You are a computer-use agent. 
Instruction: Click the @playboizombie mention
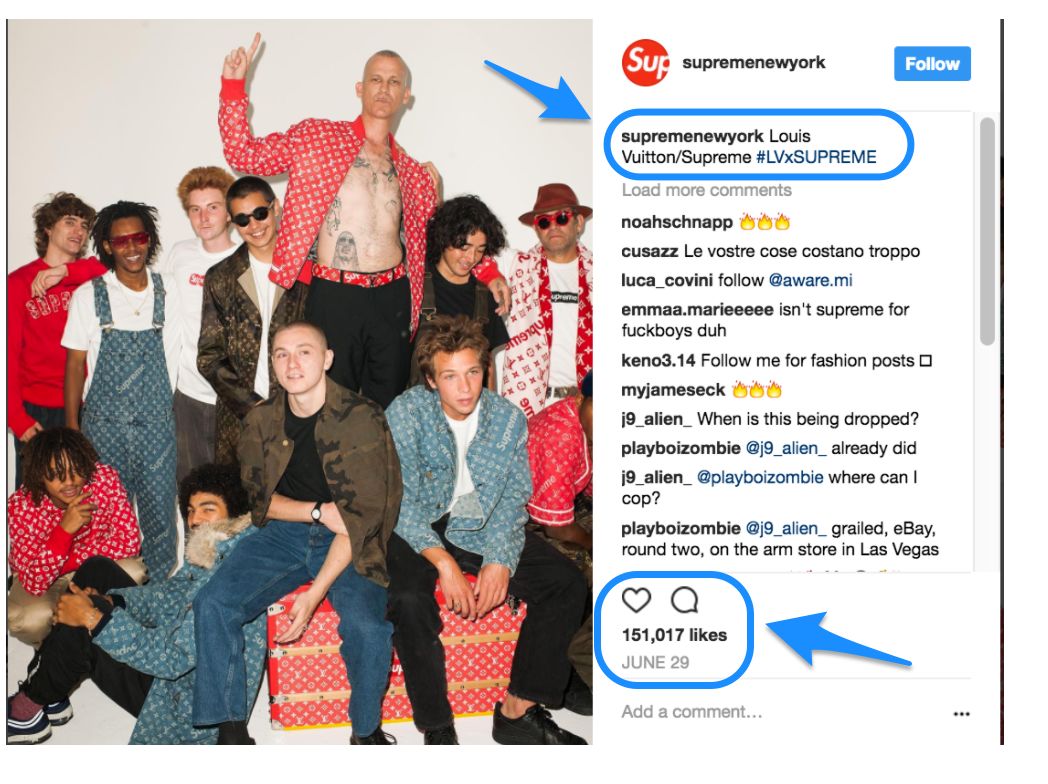760,477
